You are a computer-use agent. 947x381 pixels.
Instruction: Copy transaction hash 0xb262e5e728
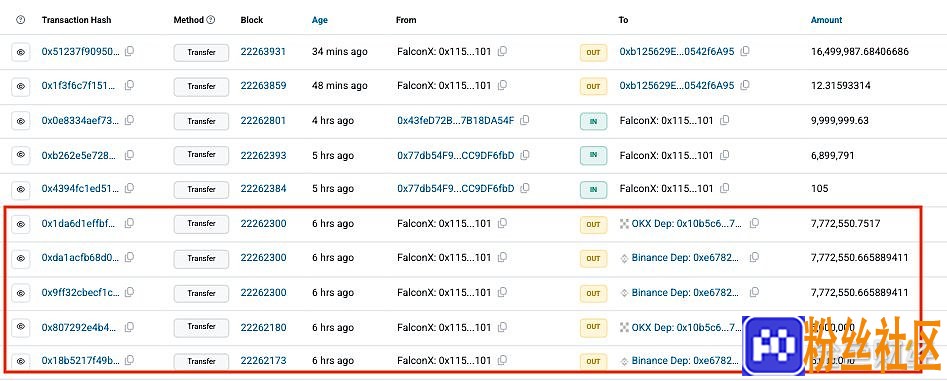tap(129, 155)
